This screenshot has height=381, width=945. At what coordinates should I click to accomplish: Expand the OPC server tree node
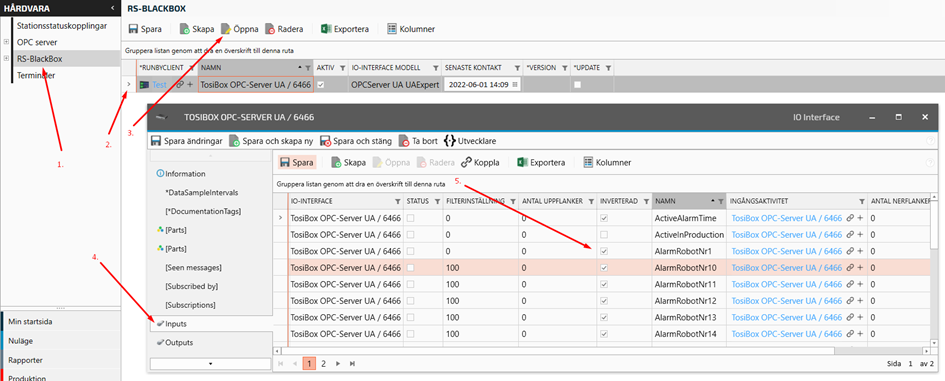point(6,42)
